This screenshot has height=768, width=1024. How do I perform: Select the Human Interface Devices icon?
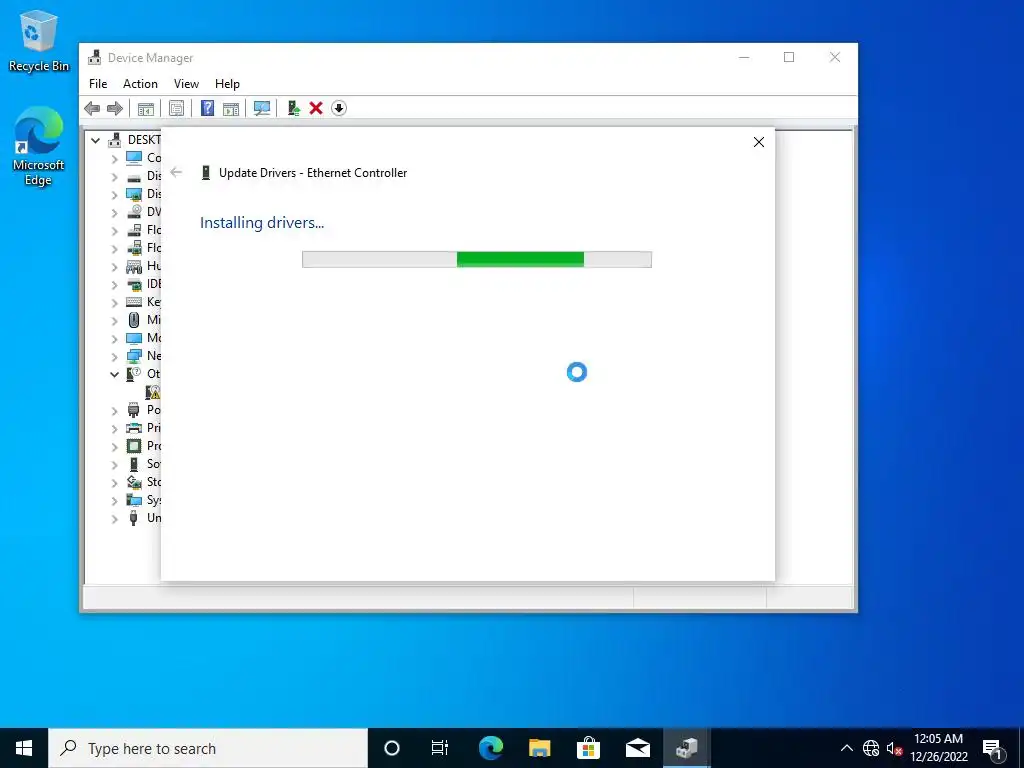[134, 266]
